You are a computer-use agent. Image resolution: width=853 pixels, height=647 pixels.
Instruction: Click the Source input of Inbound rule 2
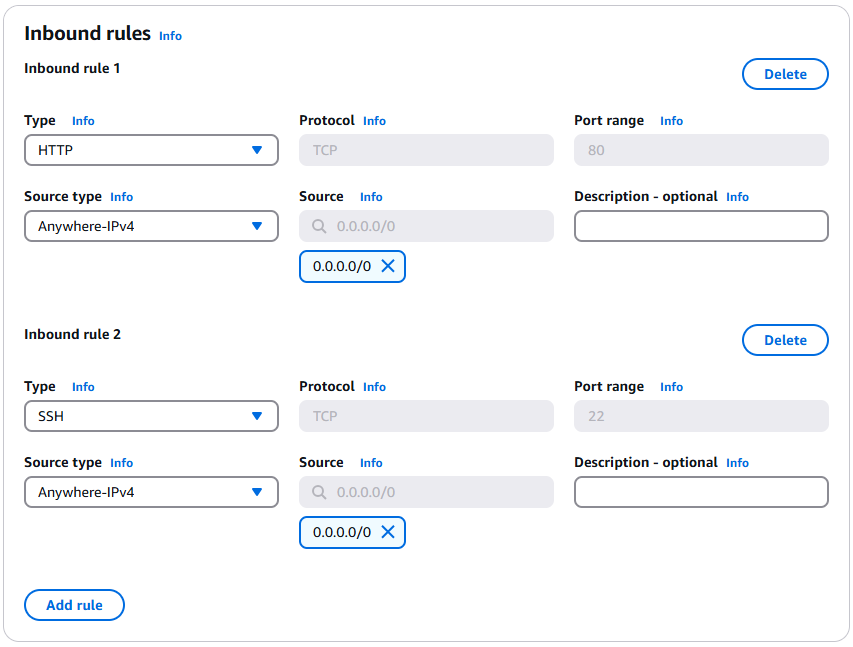[426, 492]
